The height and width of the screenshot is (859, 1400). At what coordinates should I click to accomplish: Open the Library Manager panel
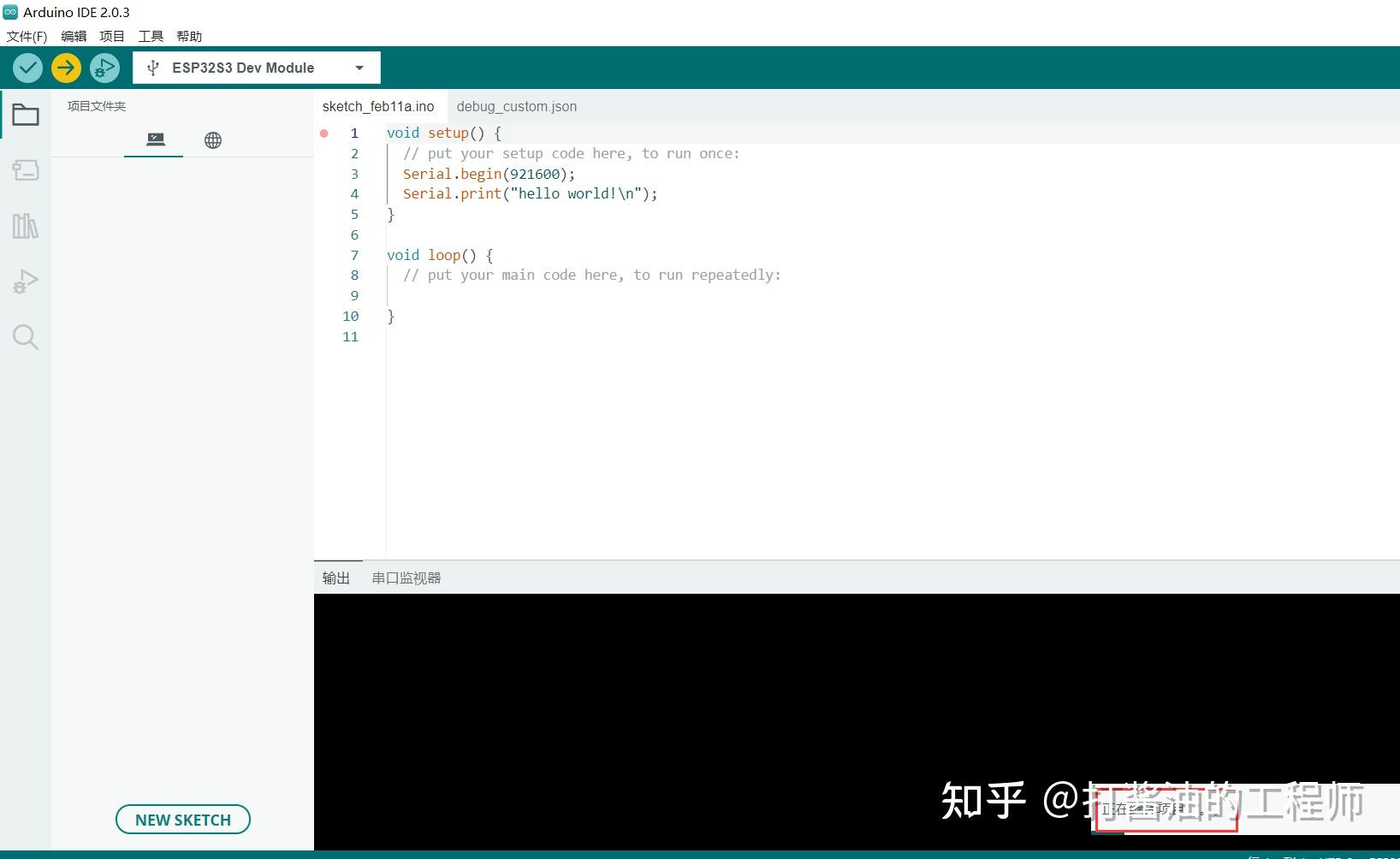click(x=25, y=225)
